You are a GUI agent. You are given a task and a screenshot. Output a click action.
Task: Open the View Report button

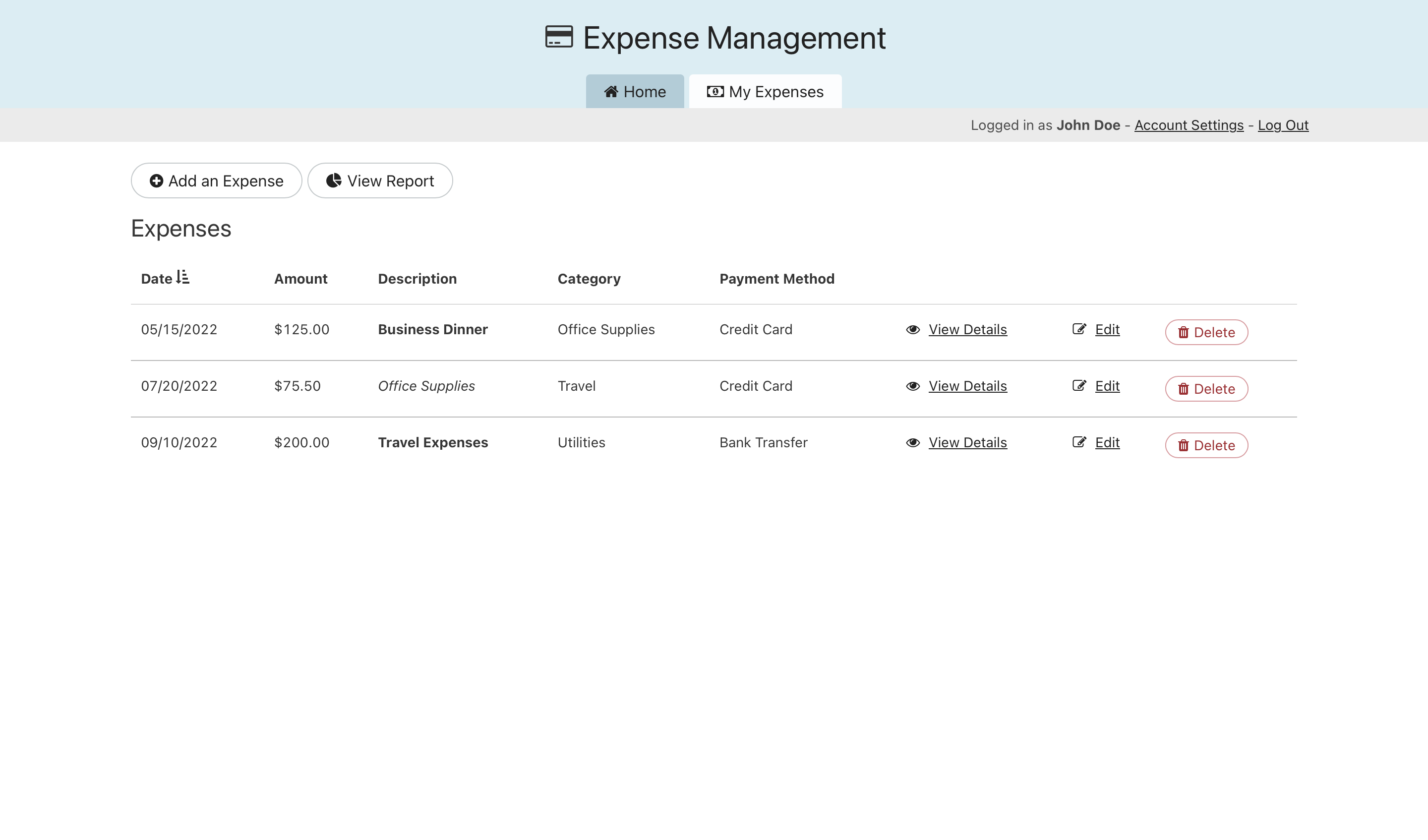[380, 181]
